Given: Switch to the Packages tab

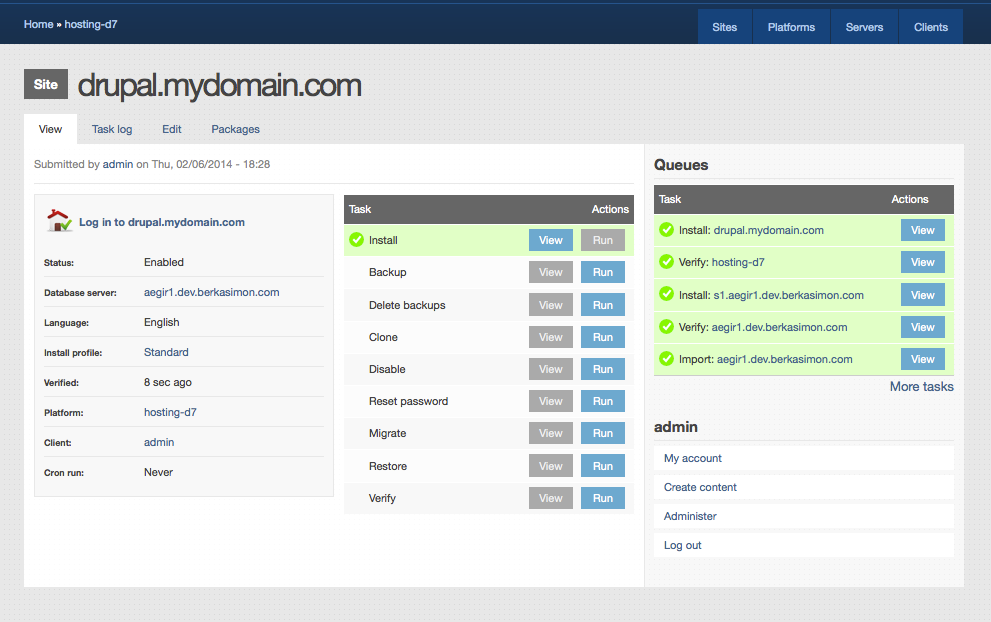Looking at the screenshot, I should (x=235, y=129).
